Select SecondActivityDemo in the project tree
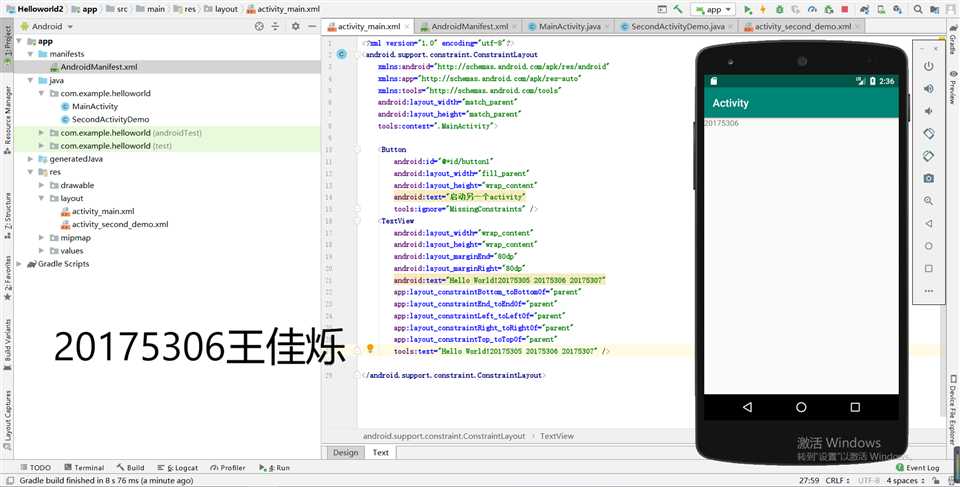This screenshot has width=960, height=487. [x=105, y=119]
